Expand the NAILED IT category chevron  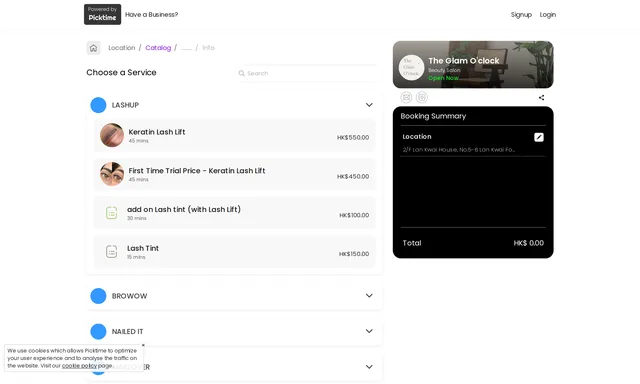pos(369,331)
